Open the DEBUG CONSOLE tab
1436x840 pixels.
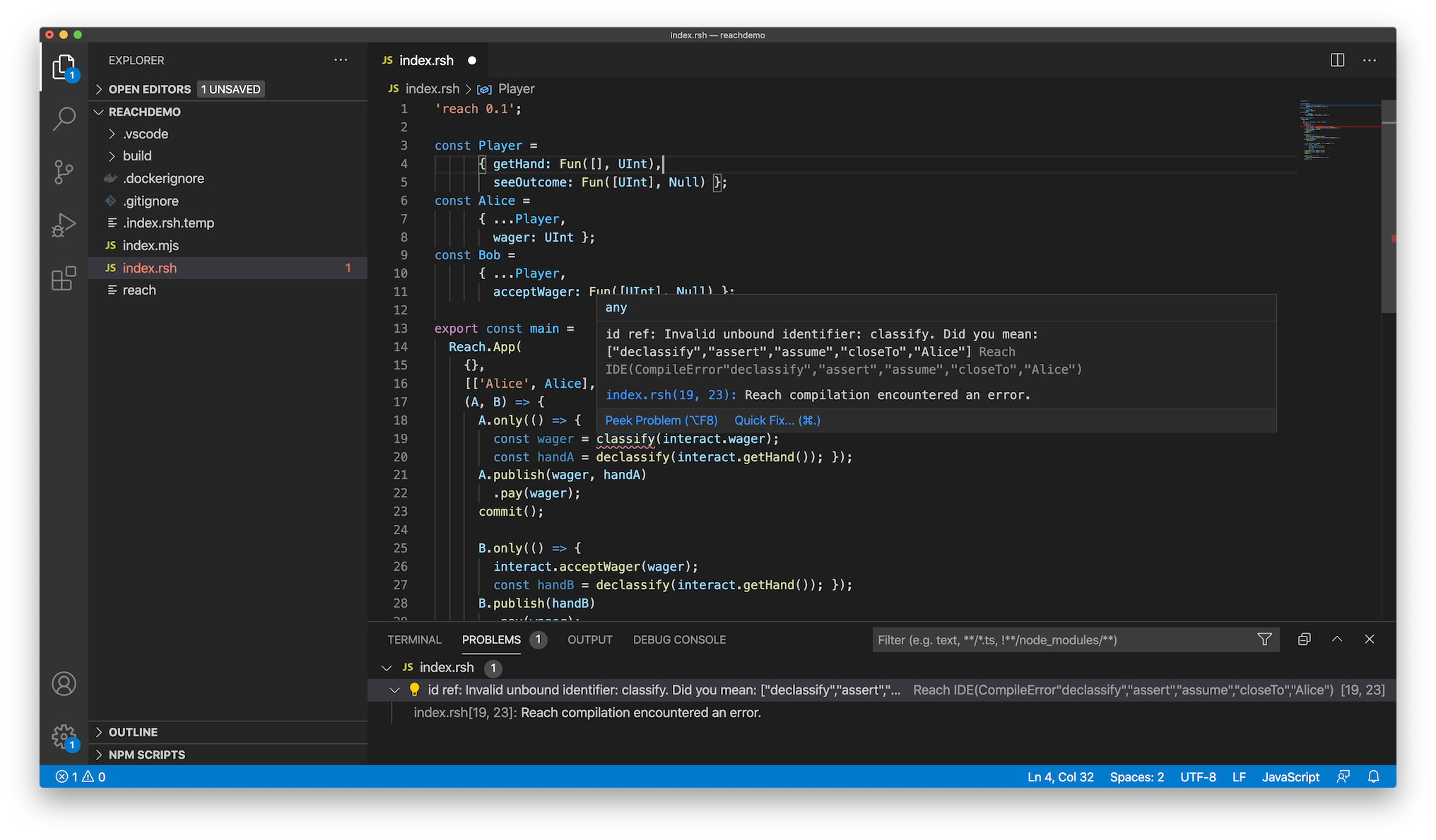(679, 639)
